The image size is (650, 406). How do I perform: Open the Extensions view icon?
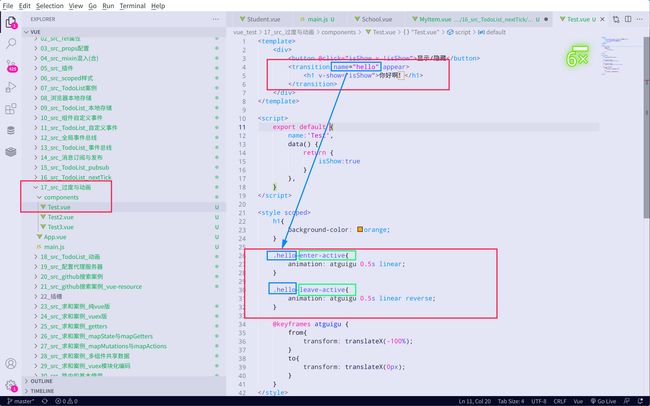coord(11,109)
